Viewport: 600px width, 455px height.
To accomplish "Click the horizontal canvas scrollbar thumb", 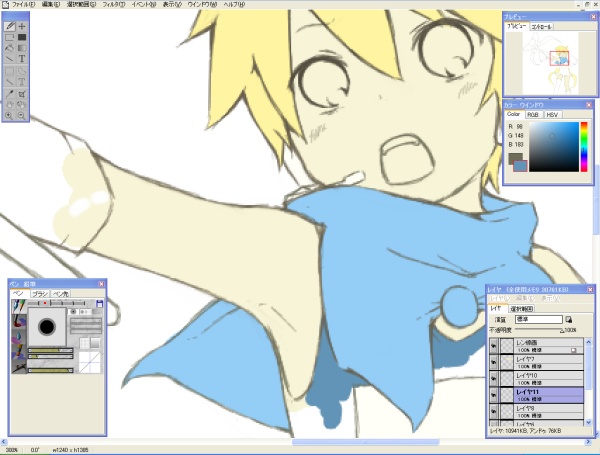I will [365, 442].
